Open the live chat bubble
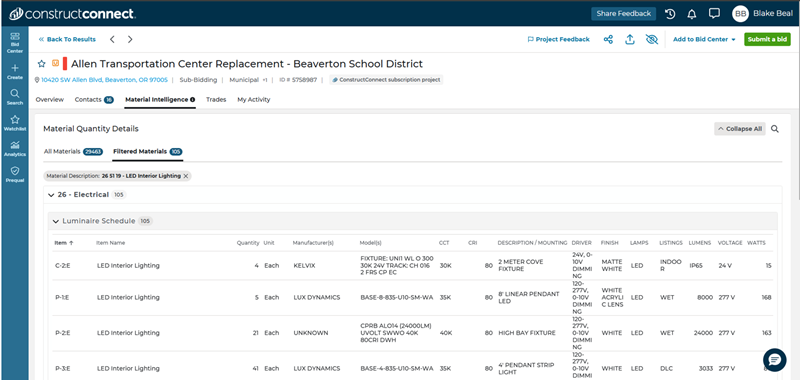This screenshot has height=380, width=800. (774, 360)
